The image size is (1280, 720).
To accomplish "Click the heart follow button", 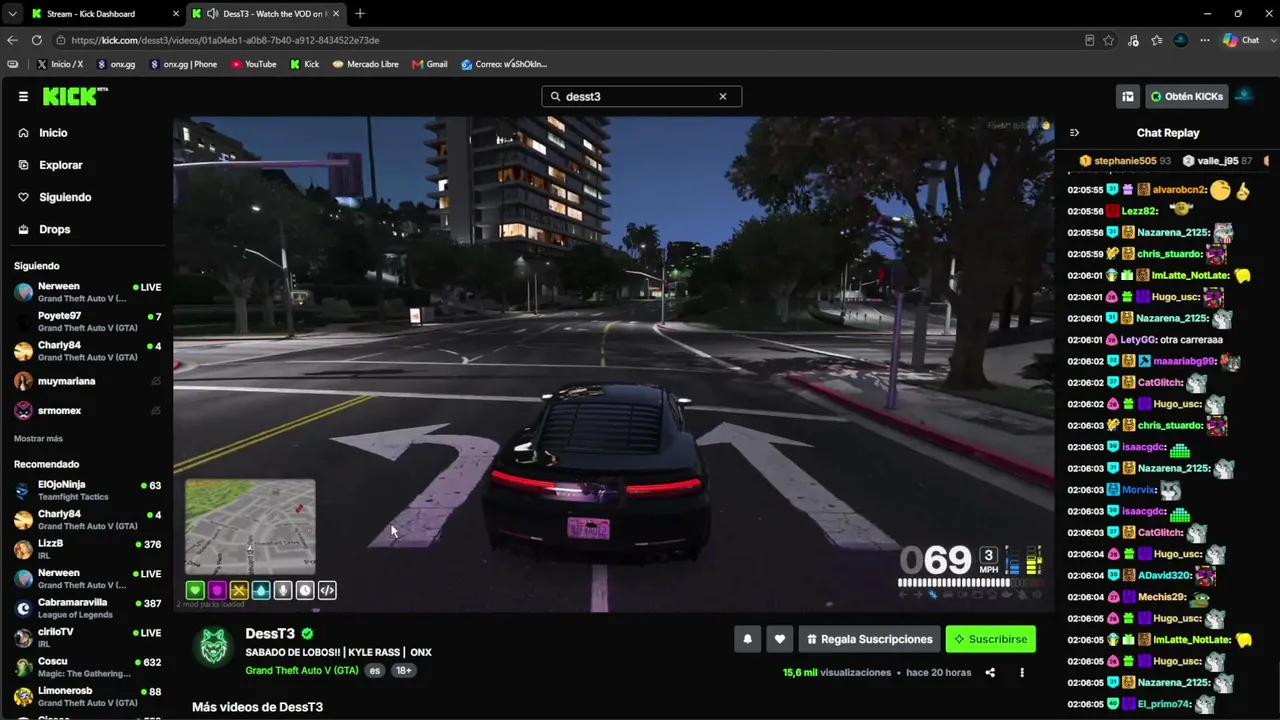I will click(x=780, y=639).
